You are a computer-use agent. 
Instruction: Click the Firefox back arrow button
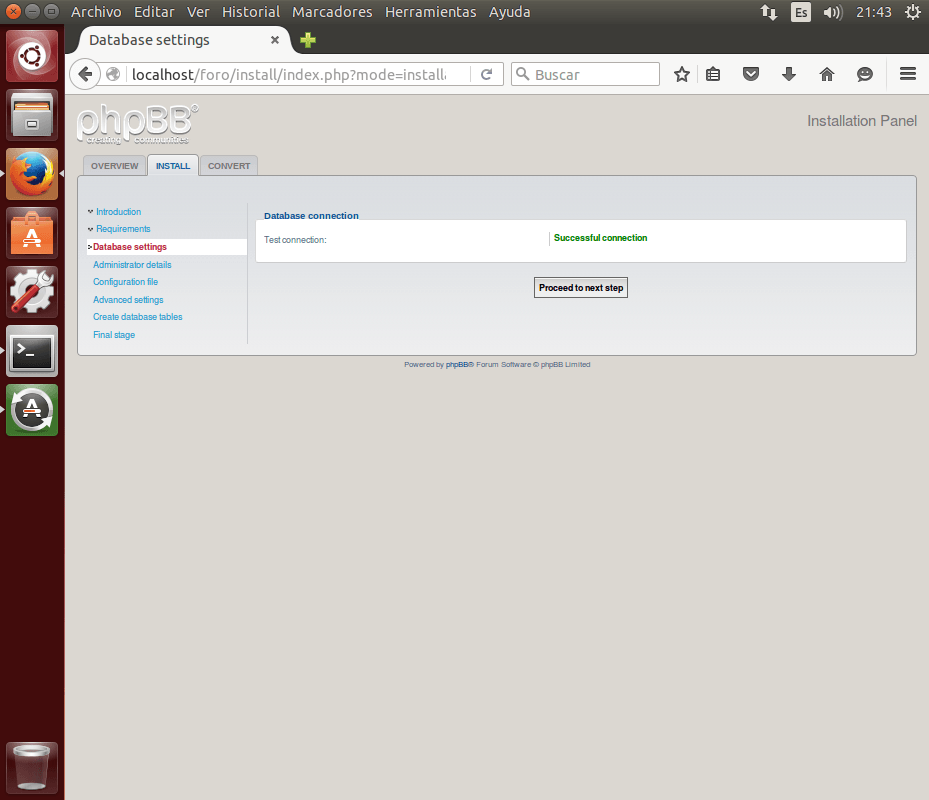click(x=85, y=75)
